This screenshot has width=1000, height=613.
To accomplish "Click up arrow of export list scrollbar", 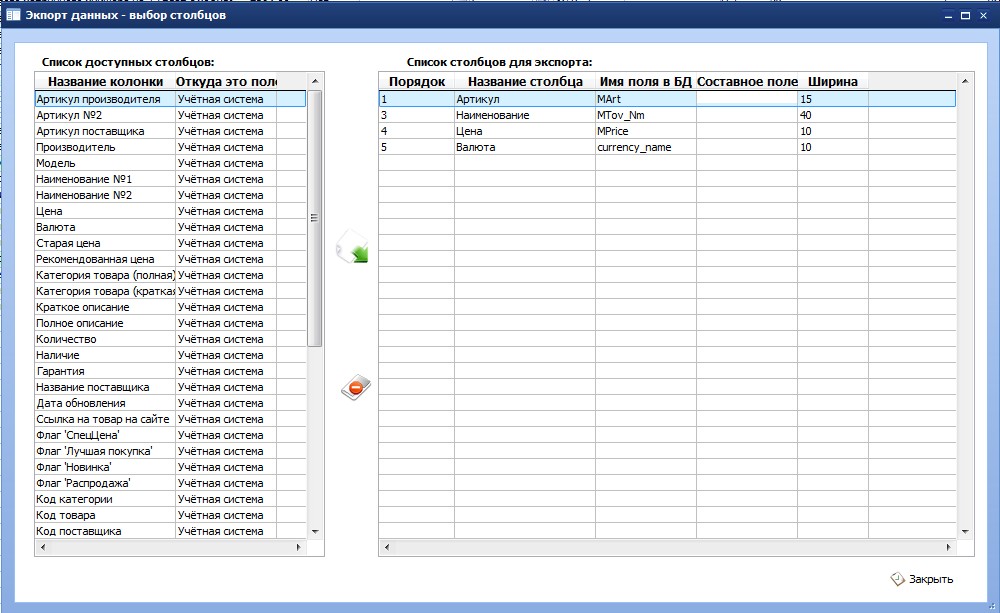I will (x=965, y=81).
